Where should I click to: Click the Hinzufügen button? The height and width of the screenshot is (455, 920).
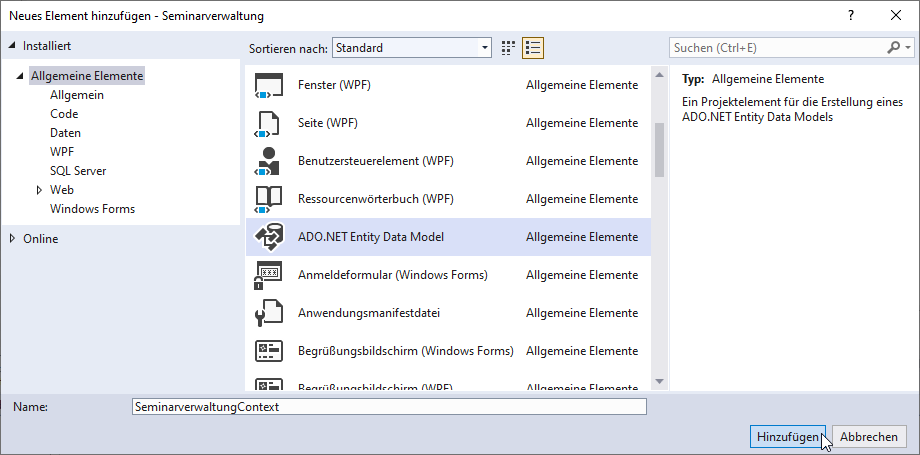(787, 437)
